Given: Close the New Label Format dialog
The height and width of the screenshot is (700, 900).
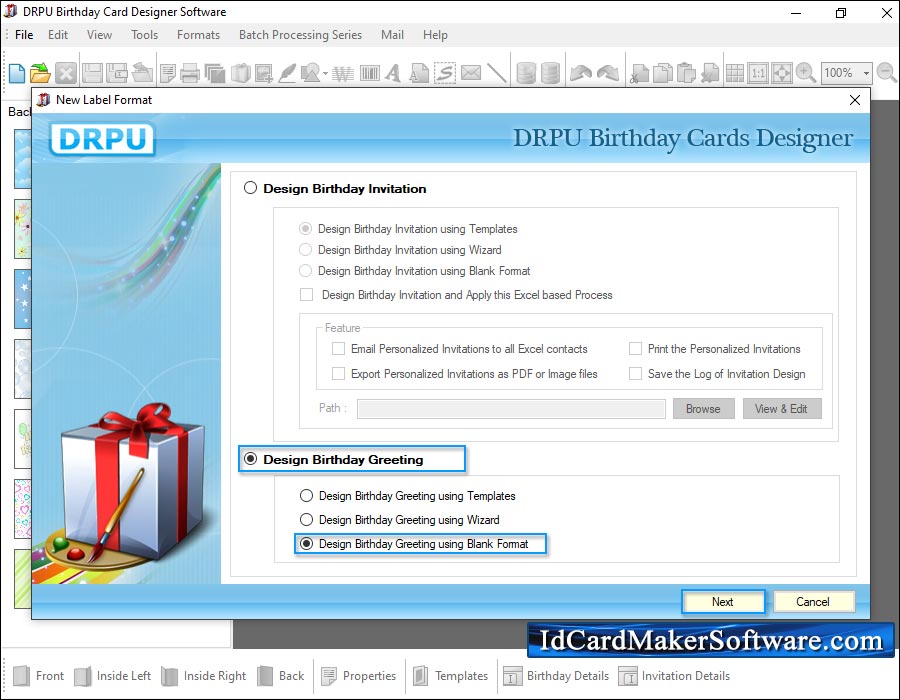Looking at the screenshot, I should [x=855, y=100].
